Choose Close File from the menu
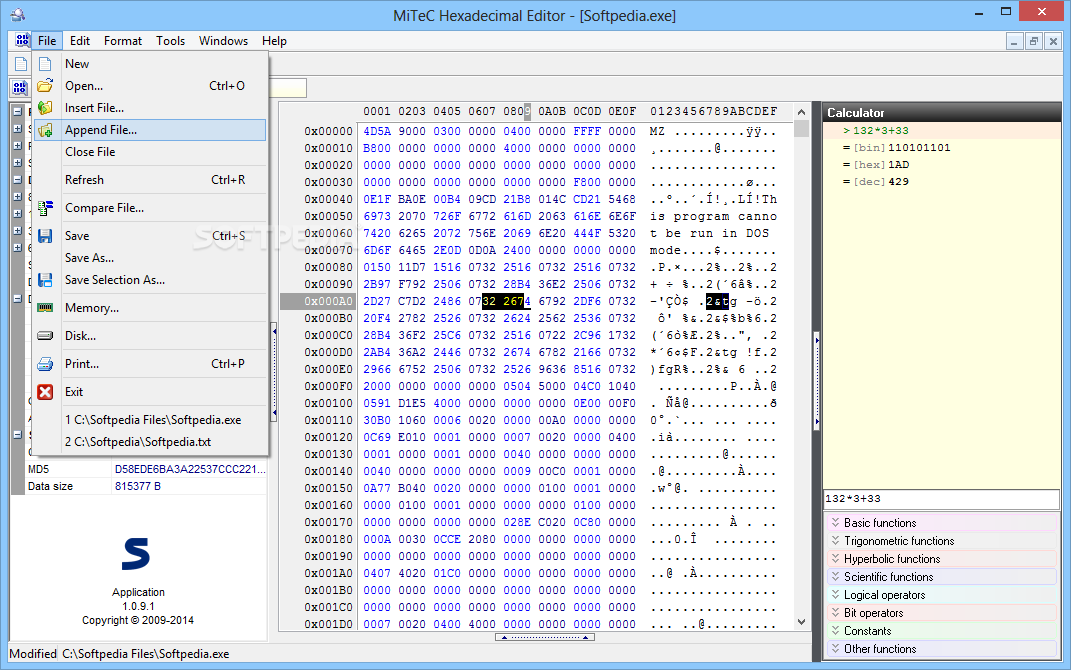The image size is (1071, 670). pyautogui.click(x=150, y=152)
